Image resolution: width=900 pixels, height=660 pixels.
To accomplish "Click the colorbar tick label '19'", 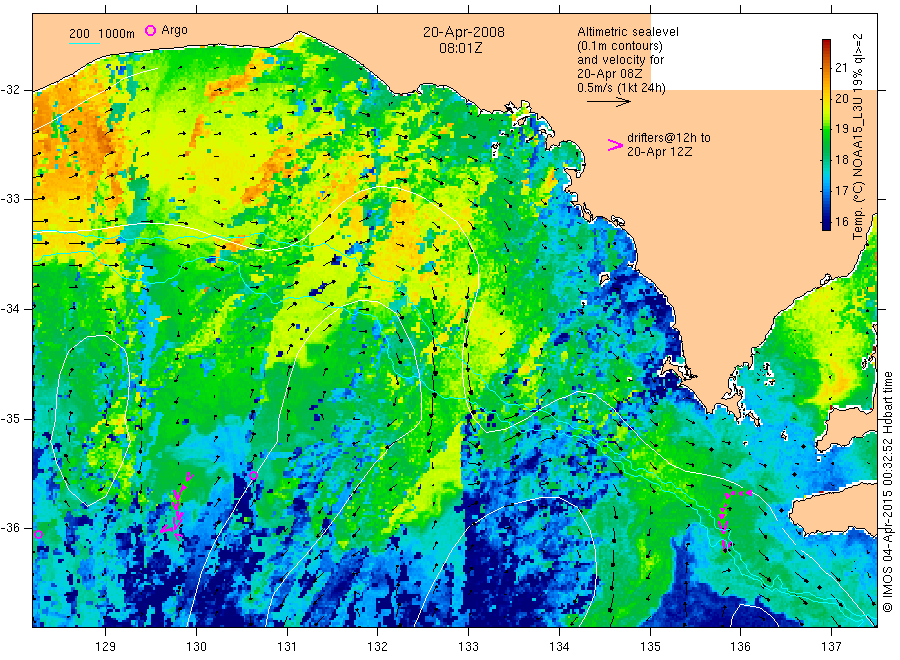I will pos(841,129).
